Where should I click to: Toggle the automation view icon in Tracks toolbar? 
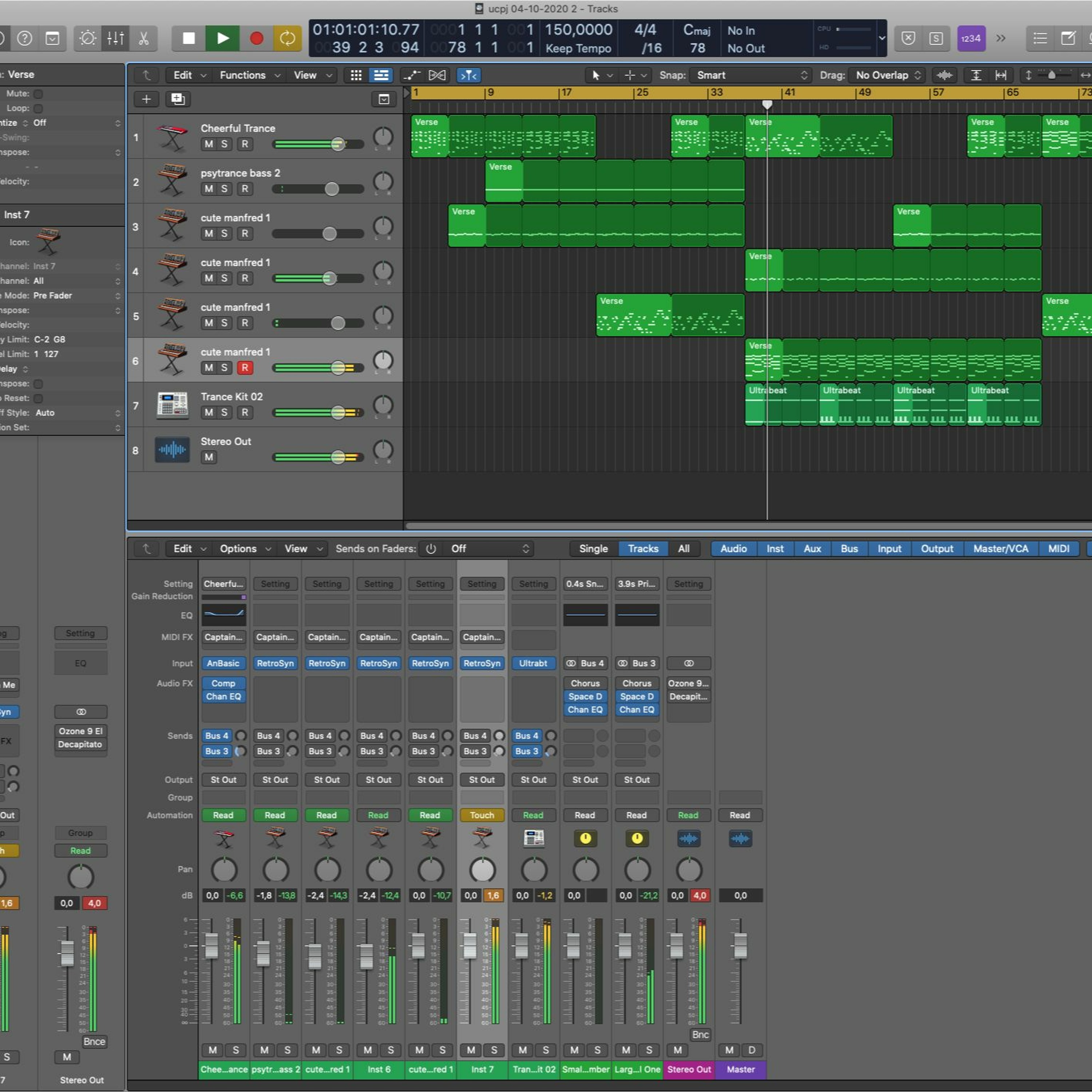(x=411, y=75)
